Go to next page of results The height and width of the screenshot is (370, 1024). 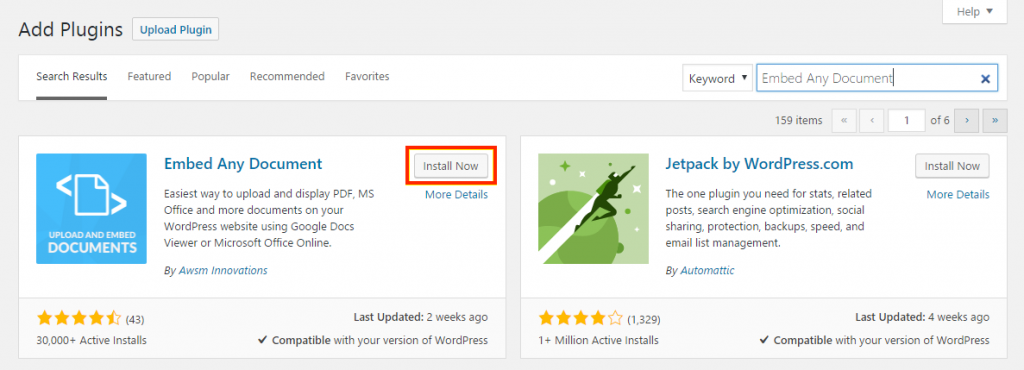click(966, 121)
